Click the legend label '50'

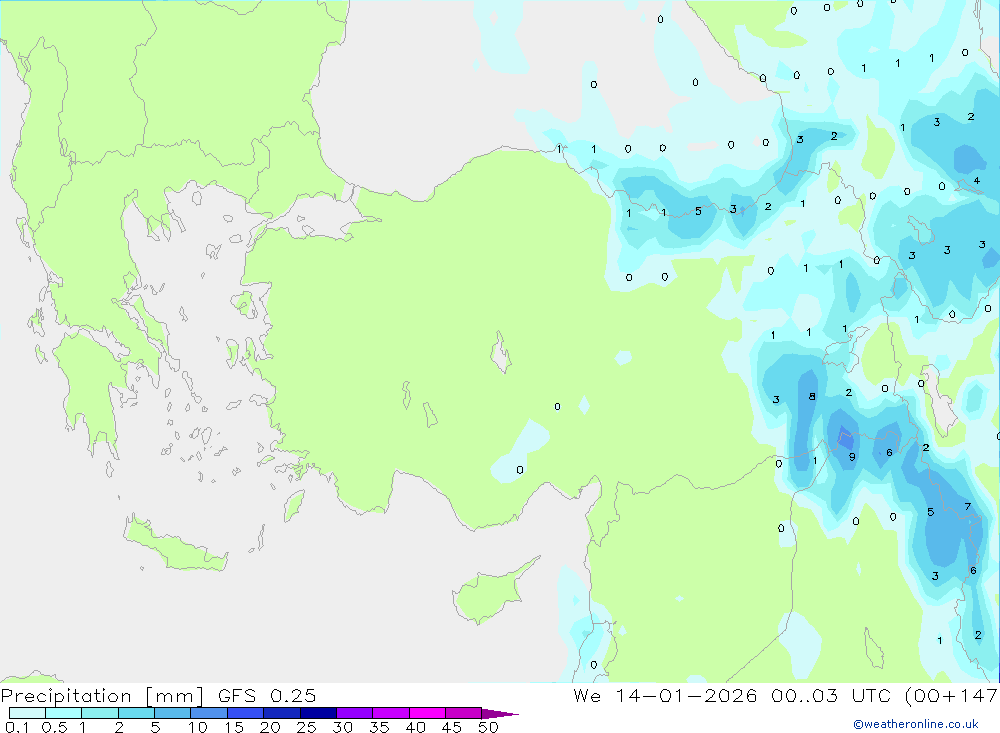click(488, 727)
